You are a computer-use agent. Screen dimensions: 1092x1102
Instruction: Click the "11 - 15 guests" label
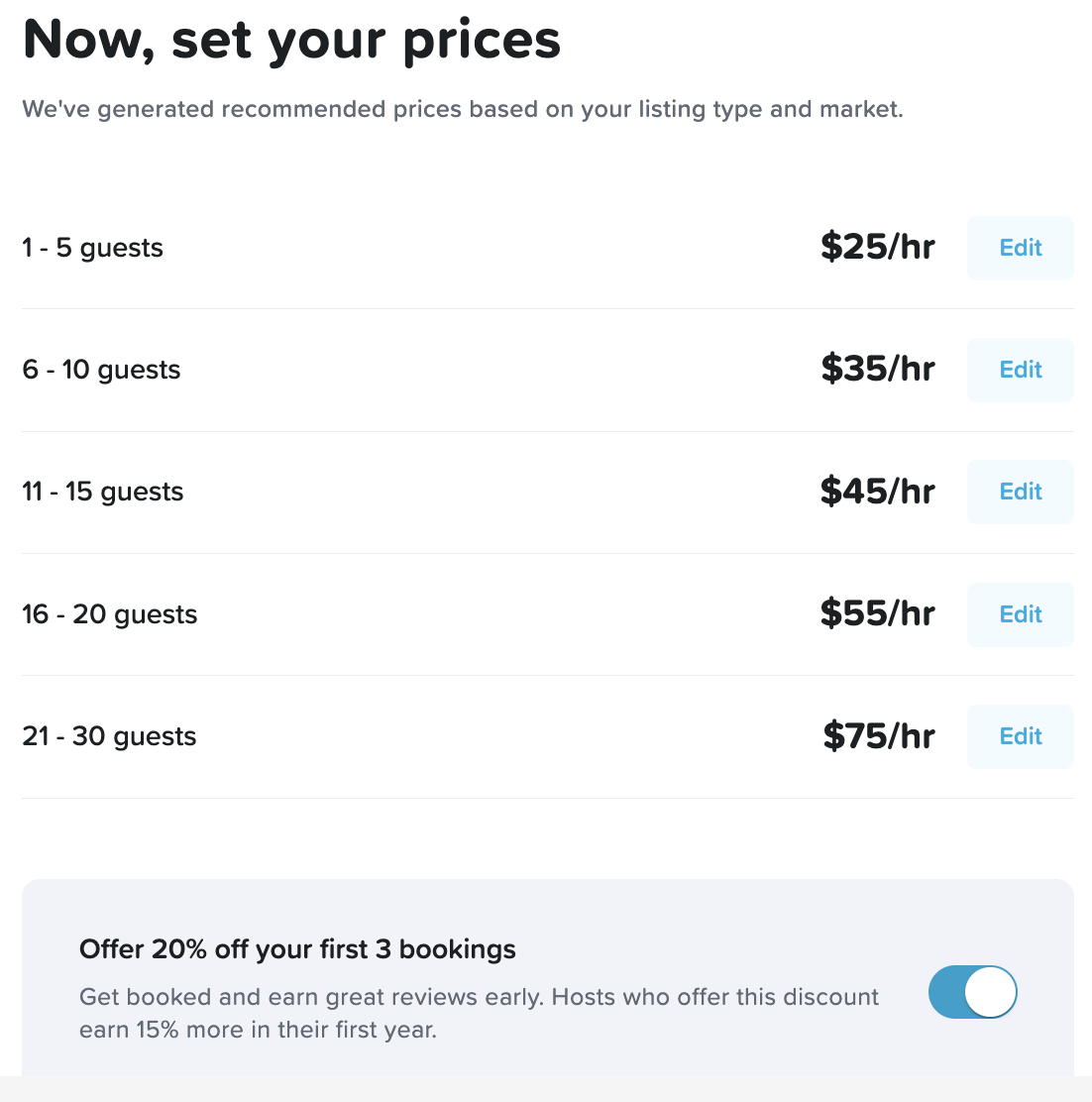[x=103, y=493]
